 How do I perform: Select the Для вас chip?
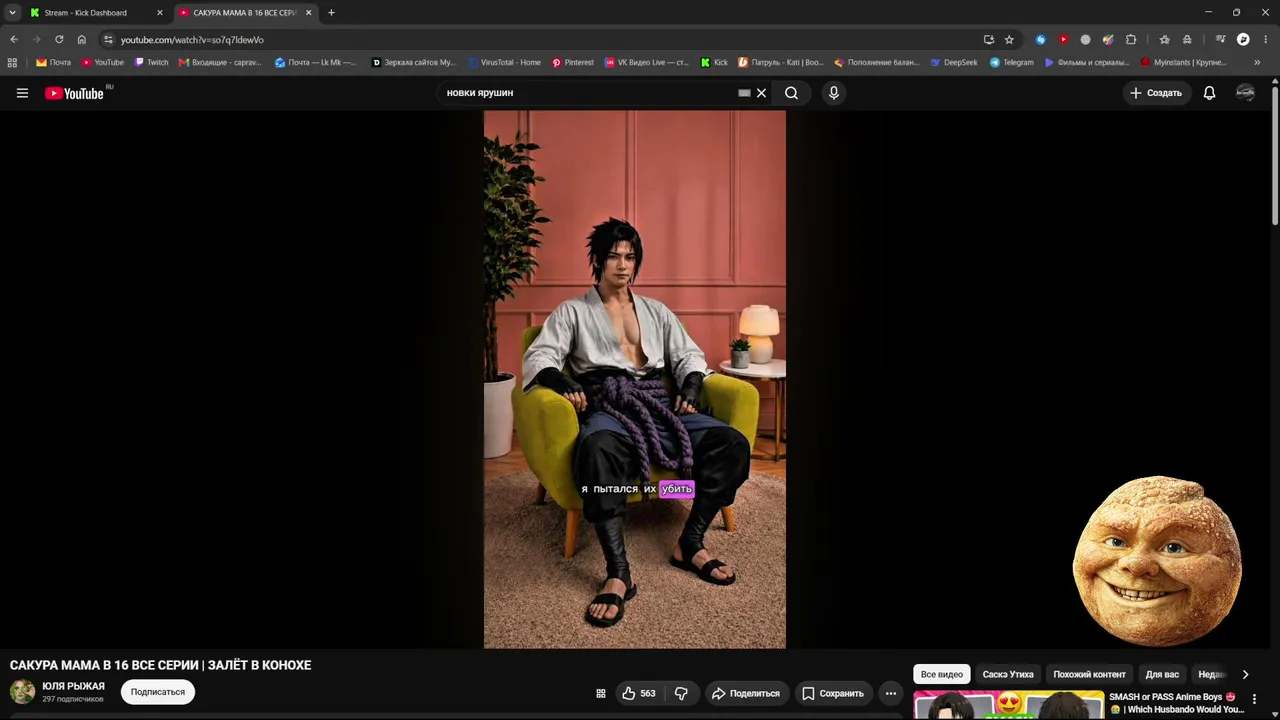(x=1162, y=674)
